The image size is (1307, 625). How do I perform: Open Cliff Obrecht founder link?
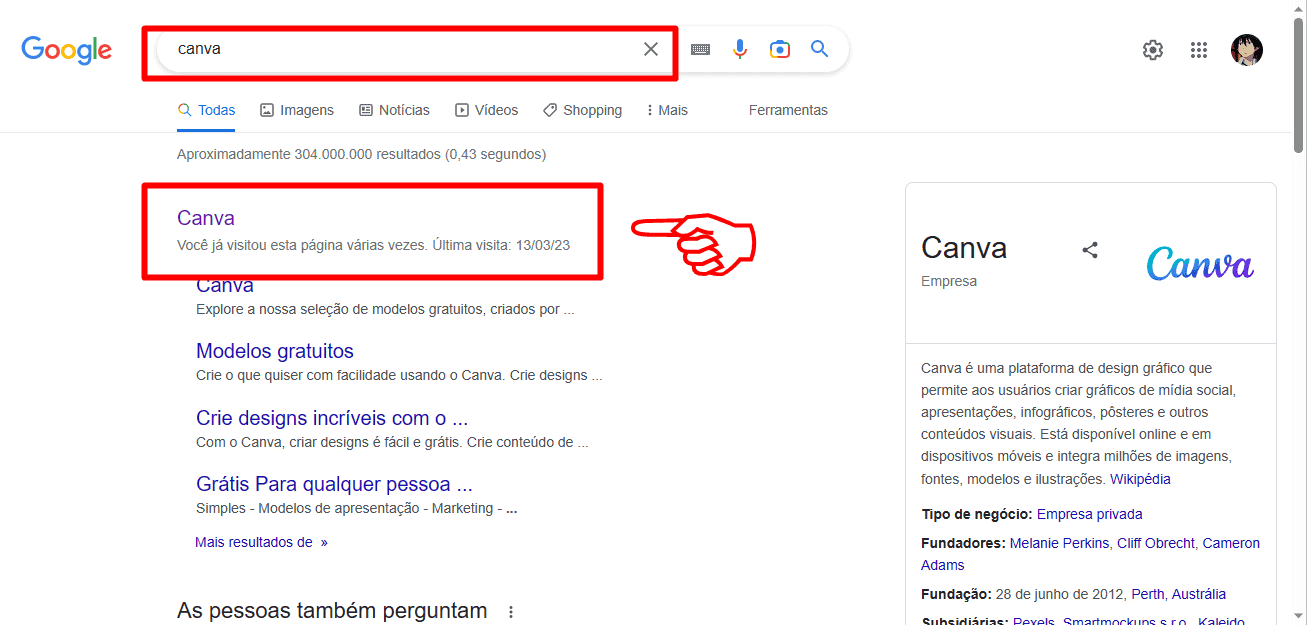[1156, 543]
